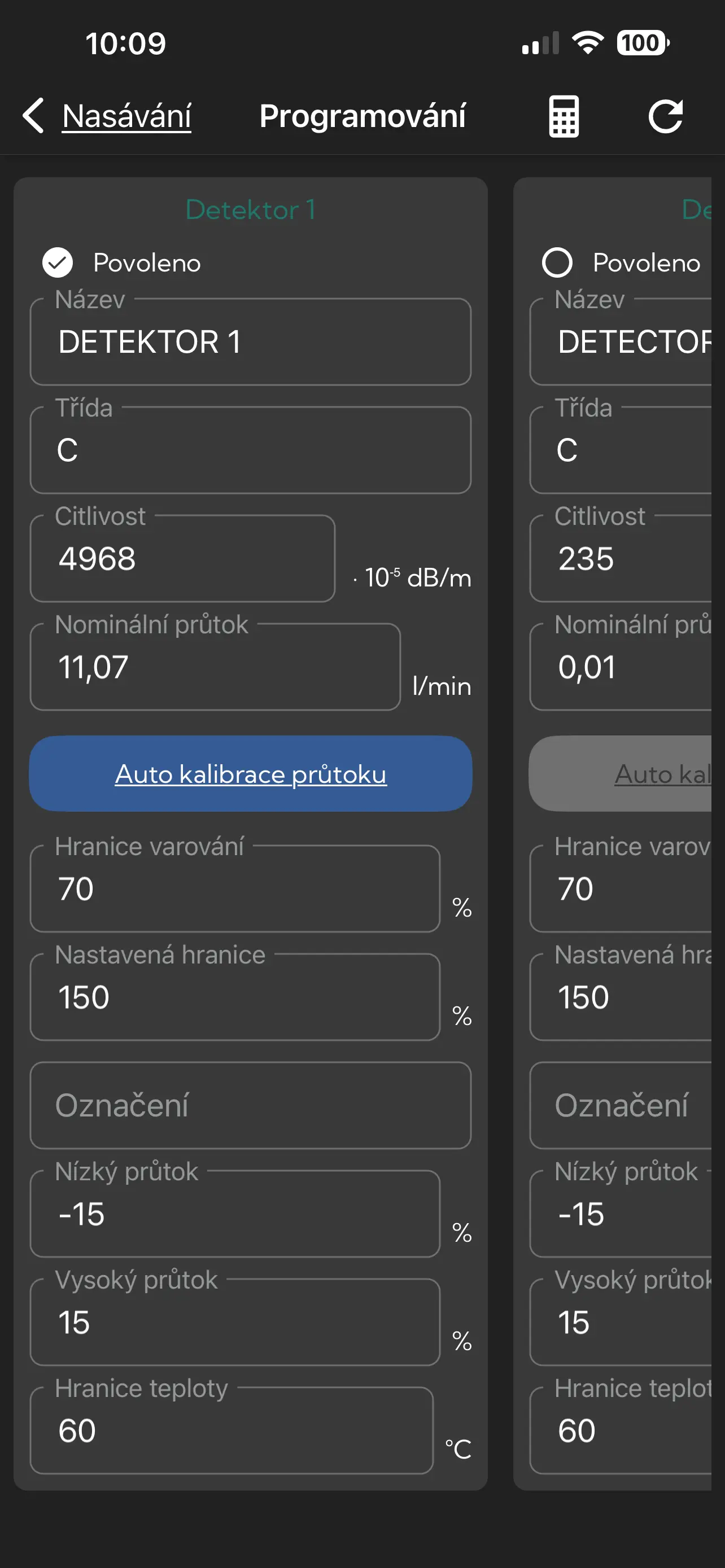Image resolution: width=725 pixels, height=1568 pixels.
Task: Edit Citlivost value 235 on second detector
Action: pos(621,558)
